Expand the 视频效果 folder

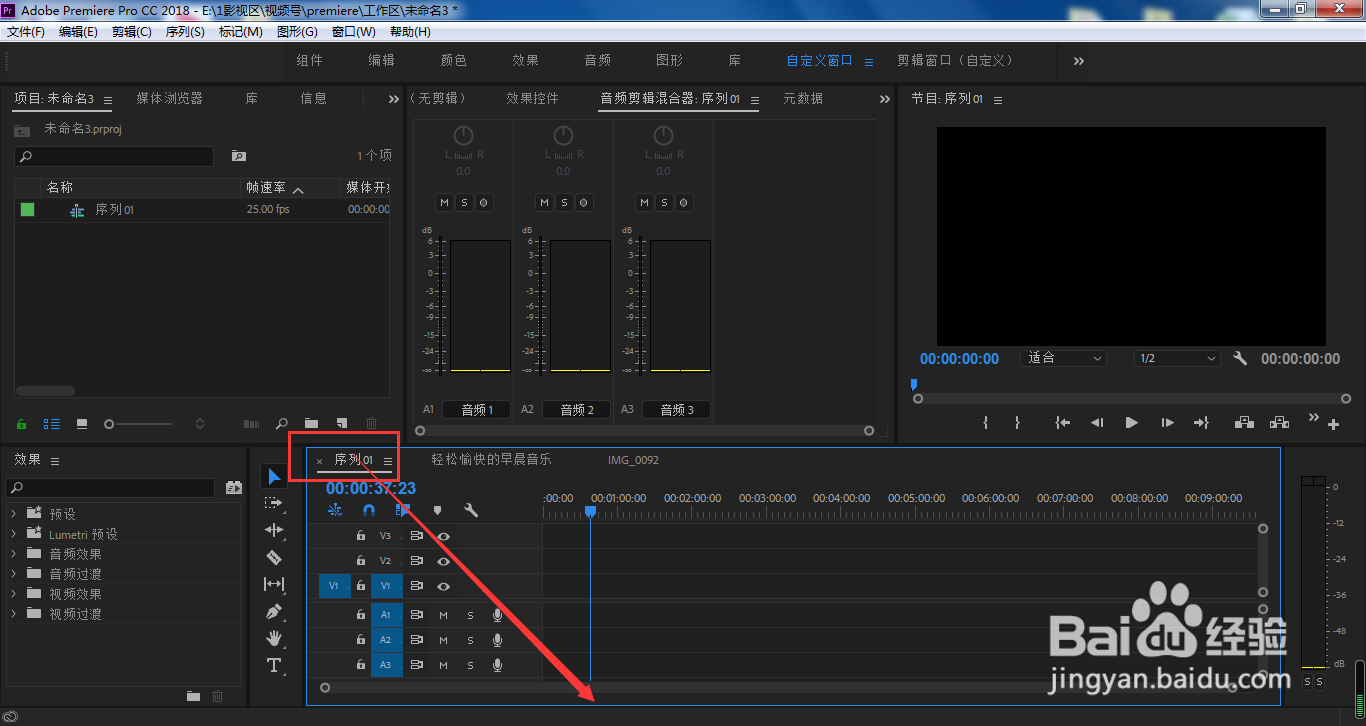click(13, 594)
